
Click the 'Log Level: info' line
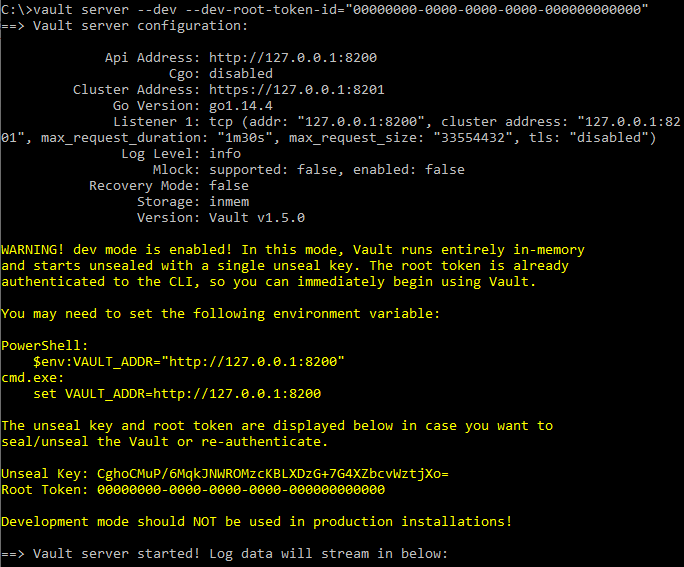pos(181,154)
